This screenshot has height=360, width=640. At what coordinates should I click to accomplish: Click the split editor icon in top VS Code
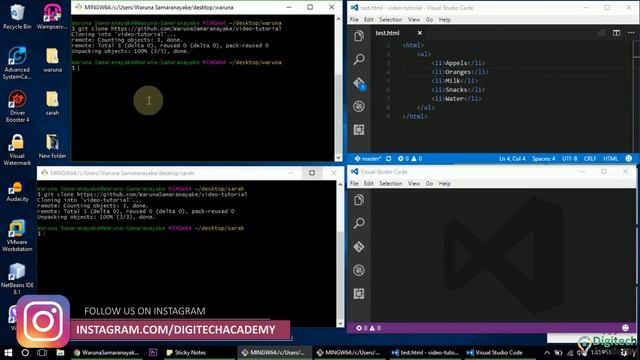click(616, 33)
